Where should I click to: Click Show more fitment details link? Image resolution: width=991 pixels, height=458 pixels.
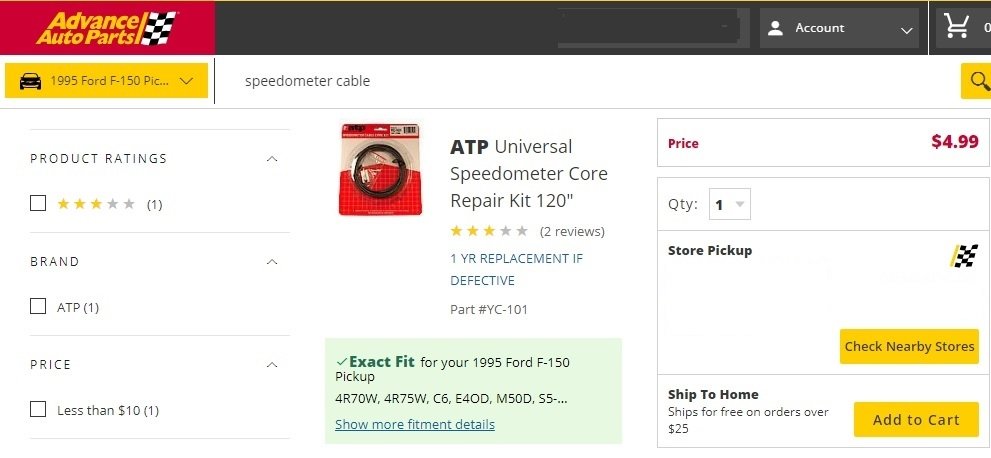pos(415,424)
